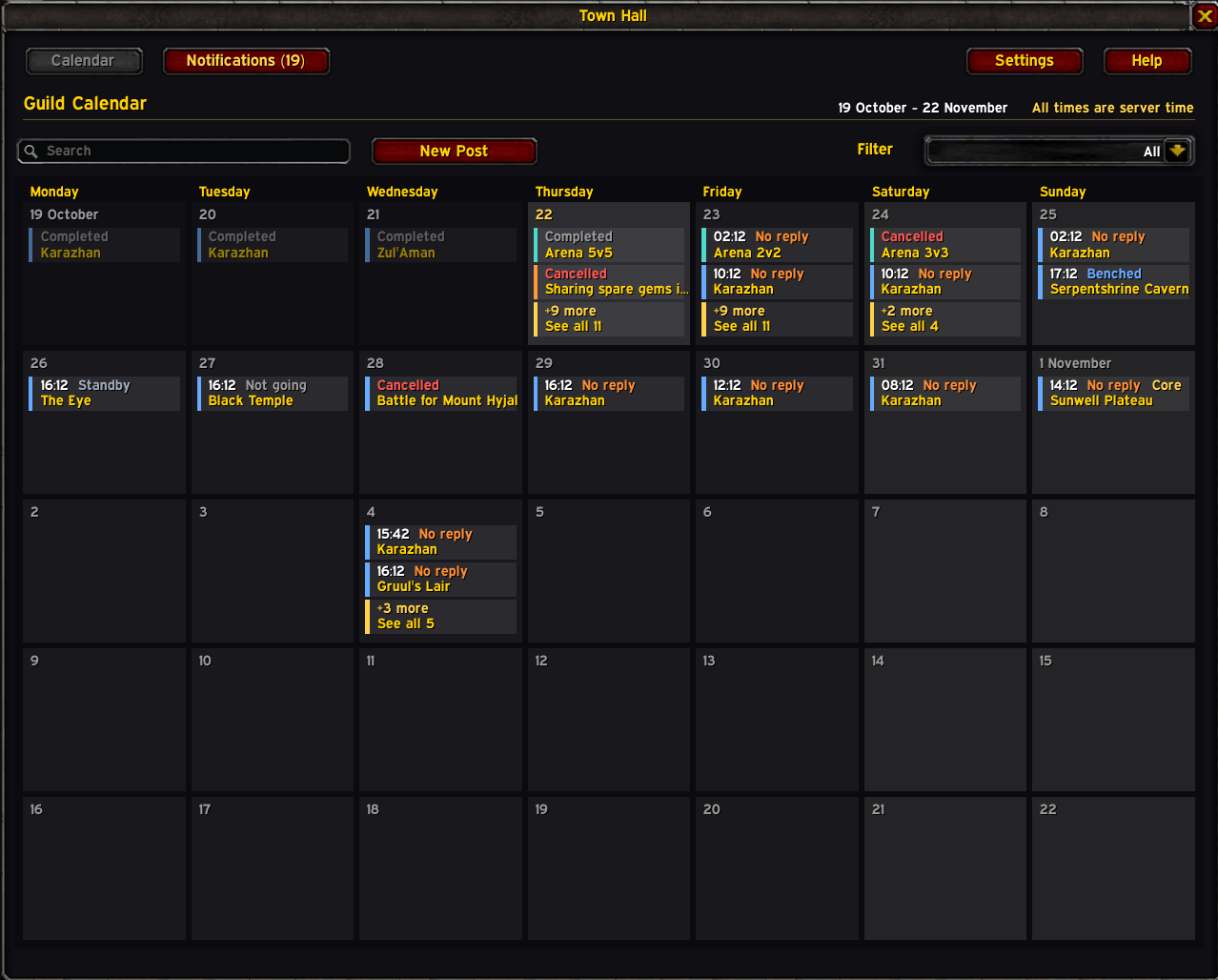Open cancelled Sharing spare gems event
The image size is (1218, 980).
(x=609, y=281)
